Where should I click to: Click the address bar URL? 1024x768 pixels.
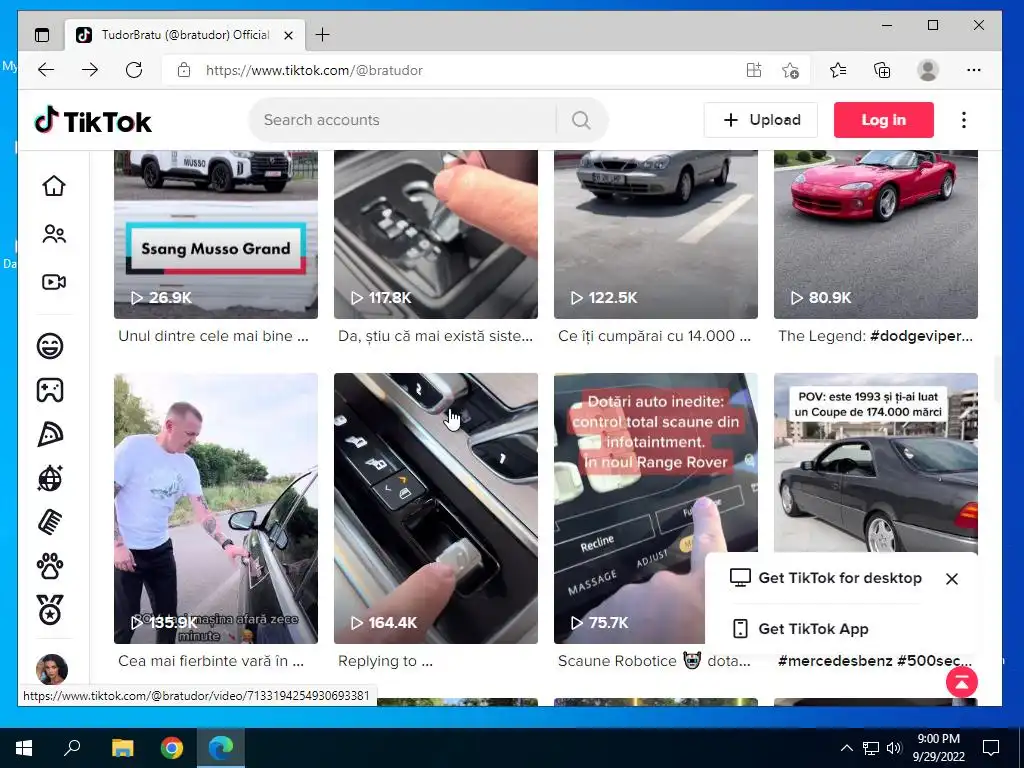pos(314,71)
